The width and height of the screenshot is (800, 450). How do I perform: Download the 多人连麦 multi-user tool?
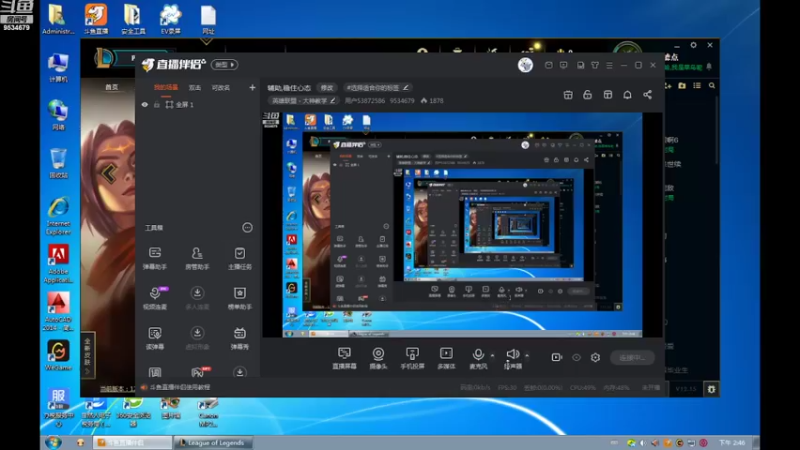tap(197, 298)
